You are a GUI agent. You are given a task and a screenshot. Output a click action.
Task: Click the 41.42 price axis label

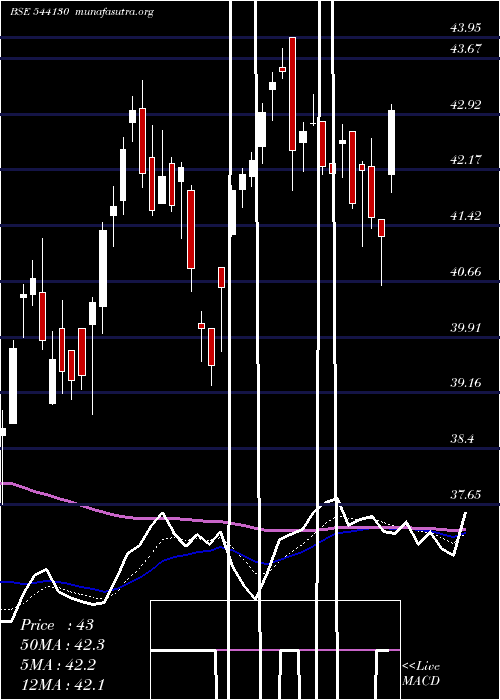466,216
